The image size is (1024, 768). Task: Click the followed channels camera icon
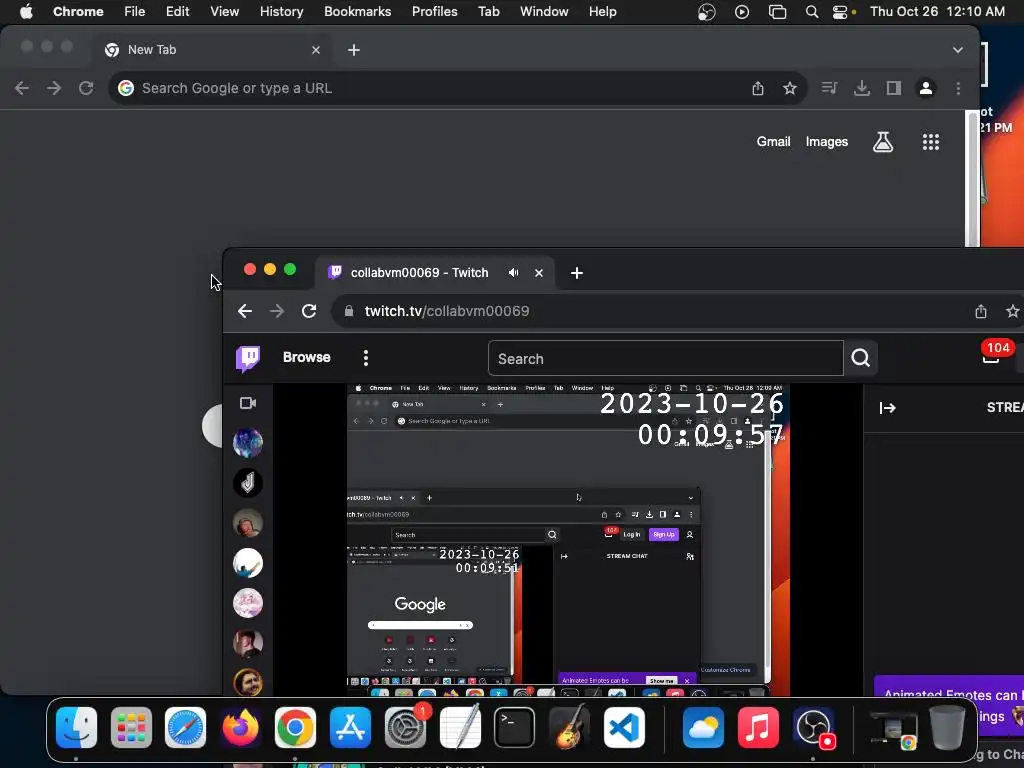[x=248, y=403]
